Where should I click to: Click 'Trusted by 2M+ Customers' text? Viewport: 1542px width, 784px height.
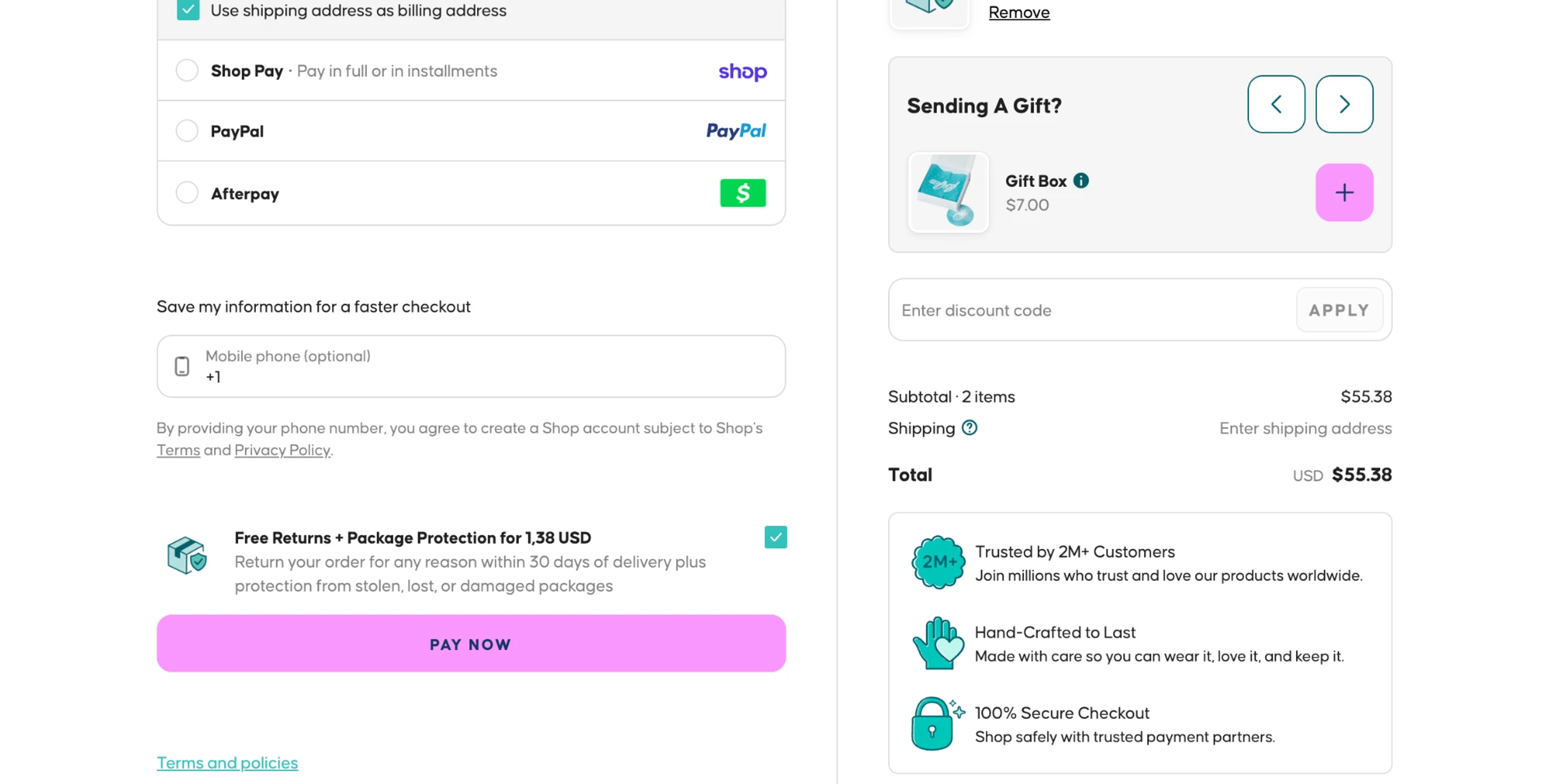tap(1075, 552)
